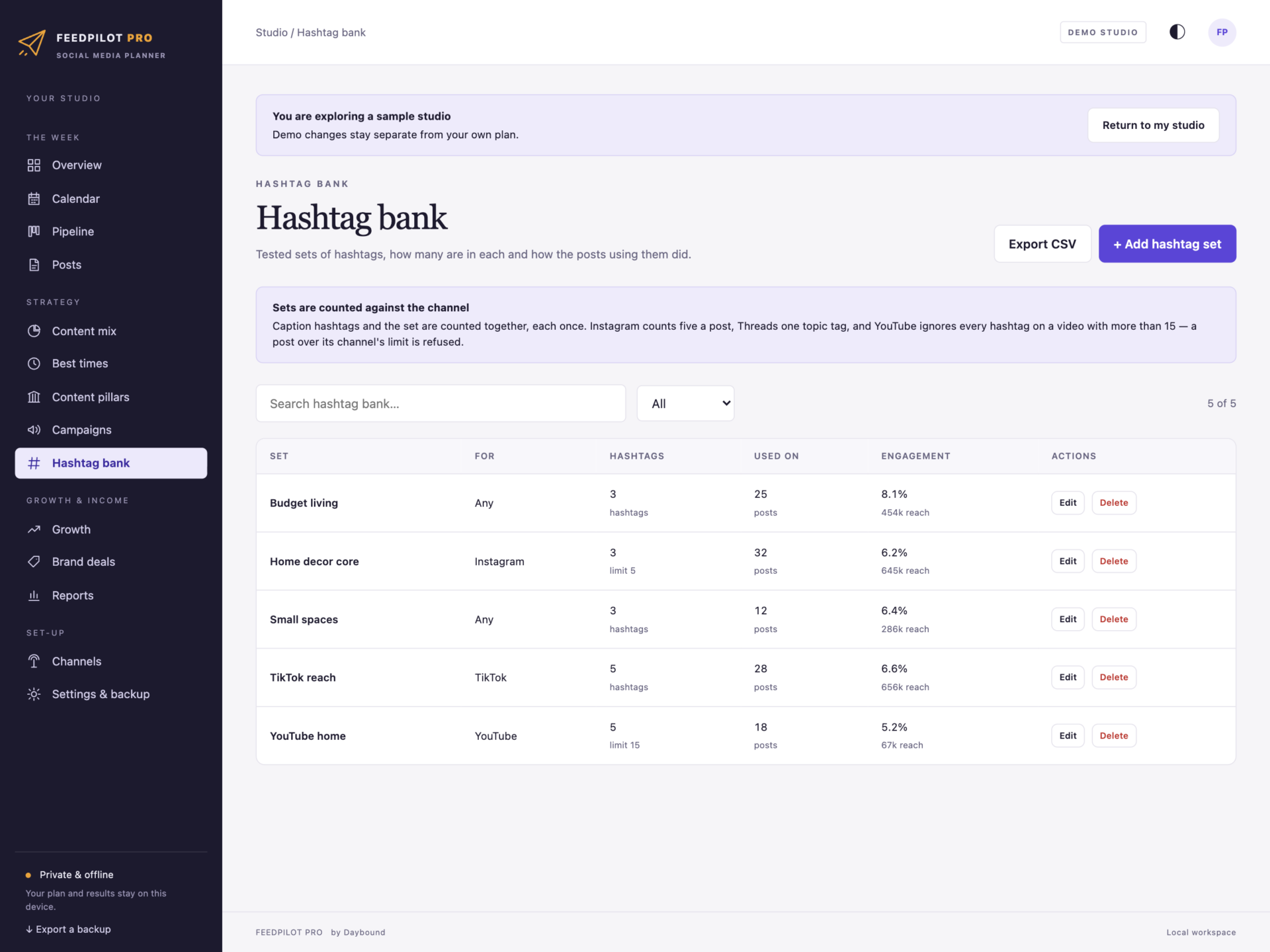The image size is (1270, 952).
Task: Open the Overview page
Action: (x=111, y=165)
